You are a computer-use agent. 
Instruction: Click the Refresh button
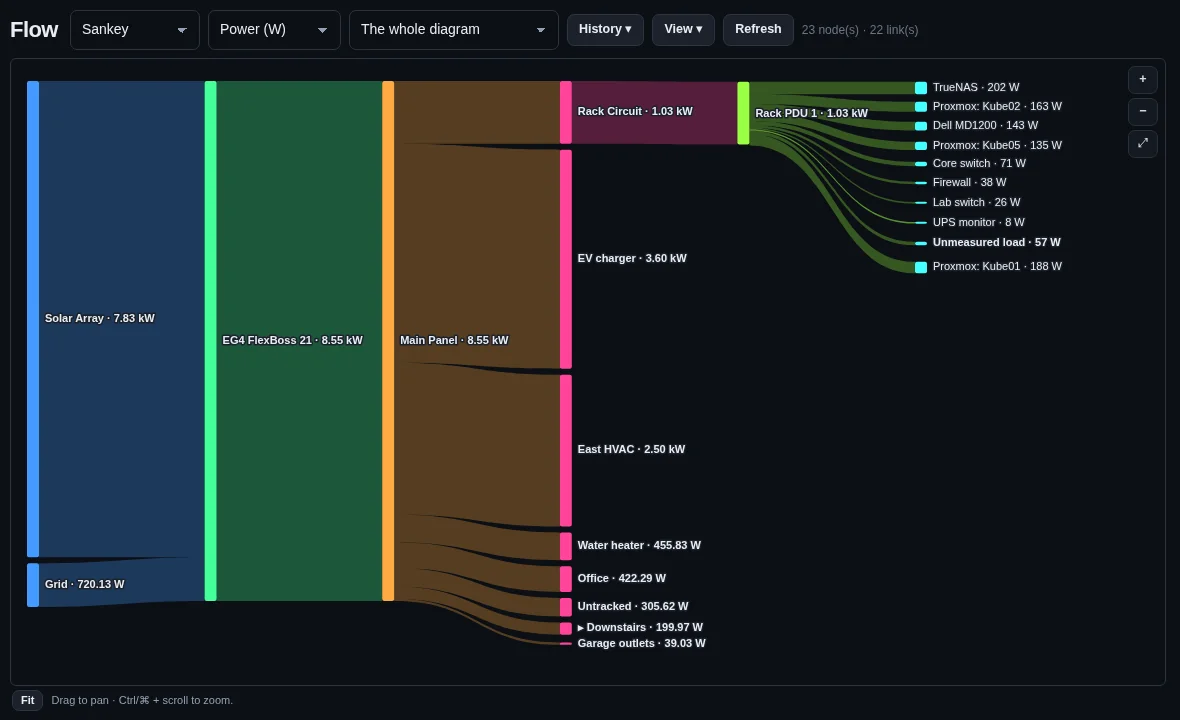(758, 29)
